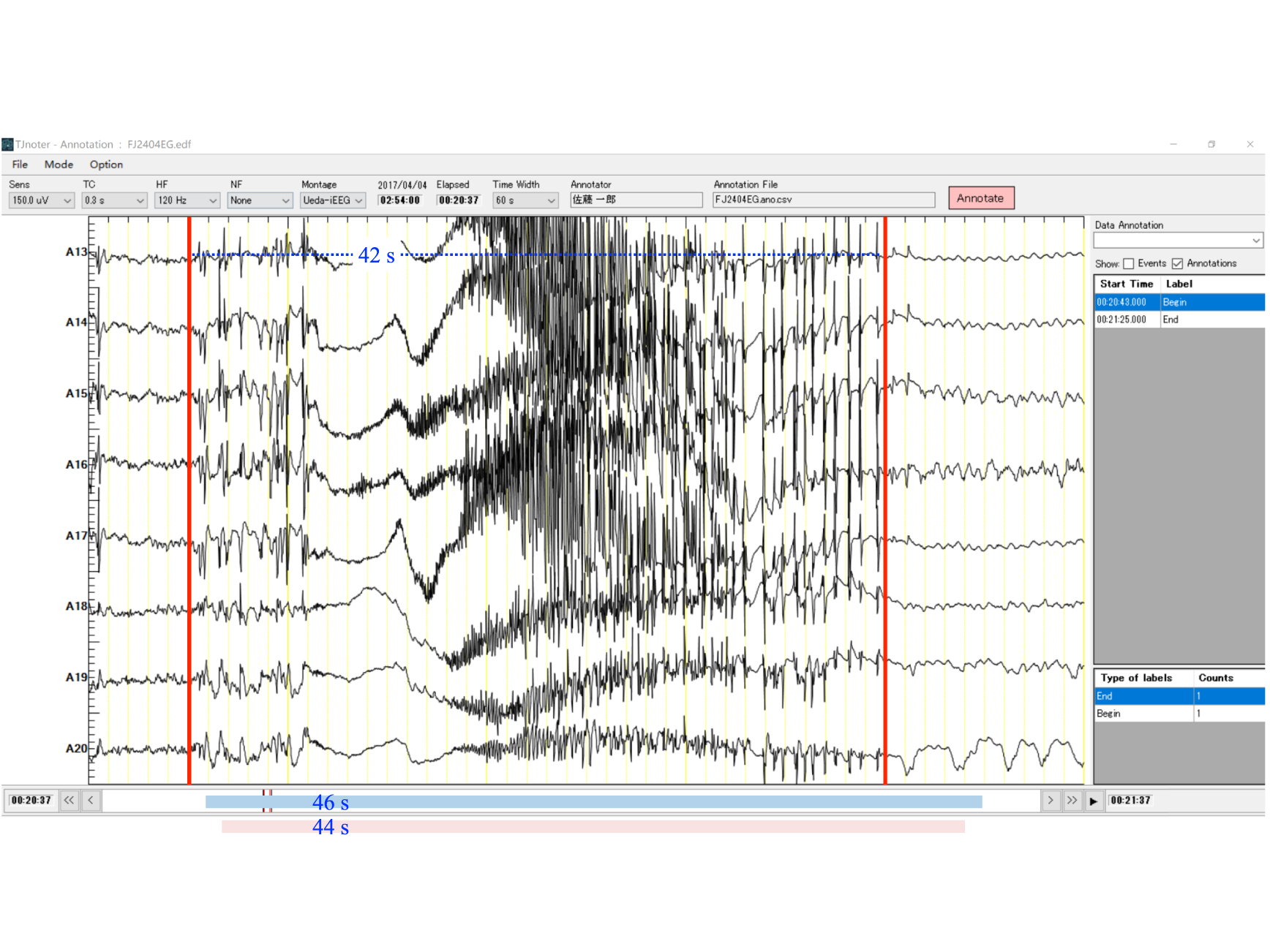
Task: Select the End annotation at 00:21:25.000
Action: 1141,320
